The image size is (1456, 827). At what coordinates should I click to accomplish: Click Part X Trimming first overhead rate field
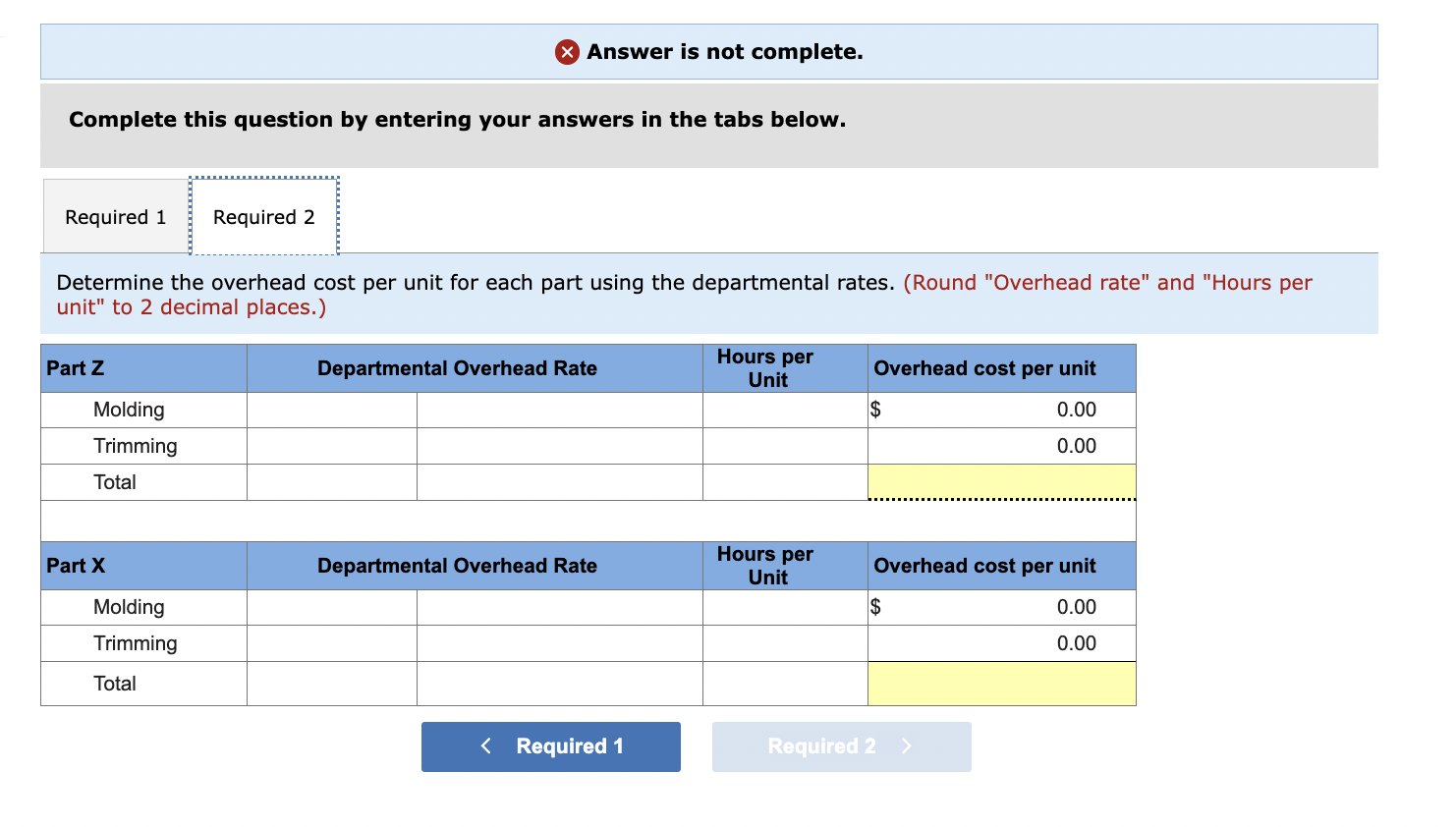(x=332, y=644)
